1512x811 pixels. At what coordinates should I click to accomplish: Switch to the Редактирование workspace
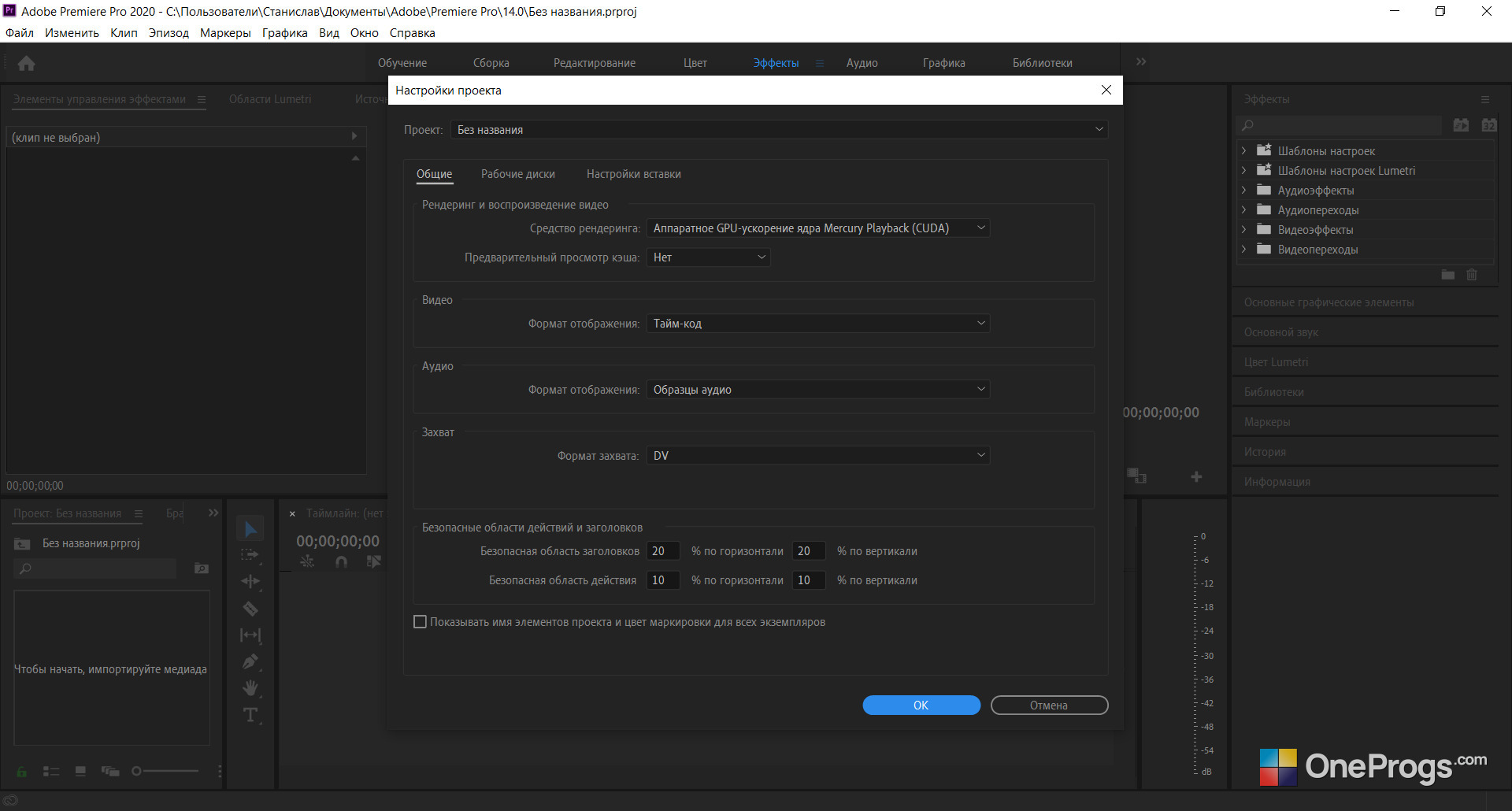pyautogui.click(x=595, y=63)
